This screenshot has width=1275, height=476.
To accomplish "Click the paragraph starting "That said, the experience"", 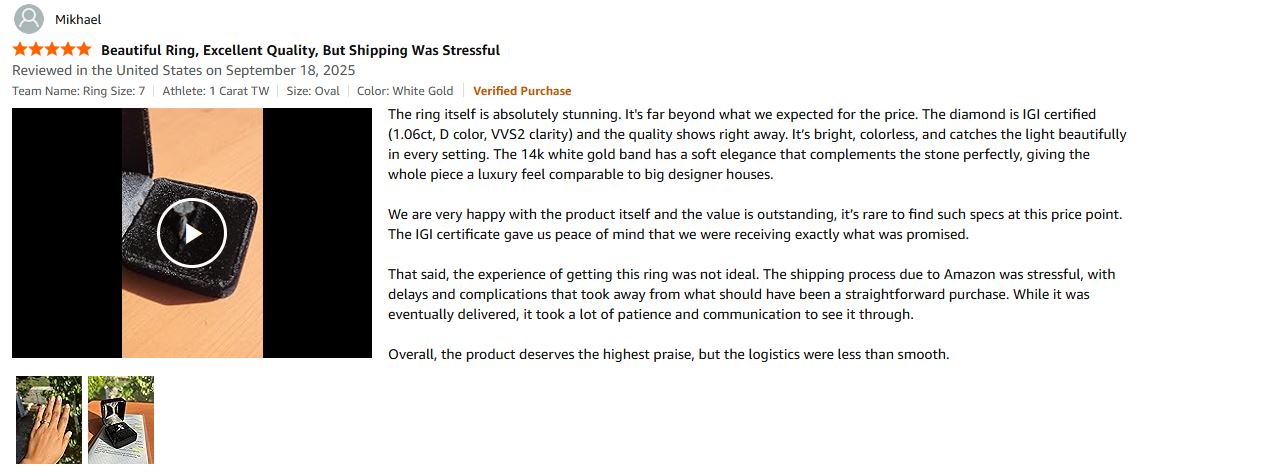I will point(752,294).
